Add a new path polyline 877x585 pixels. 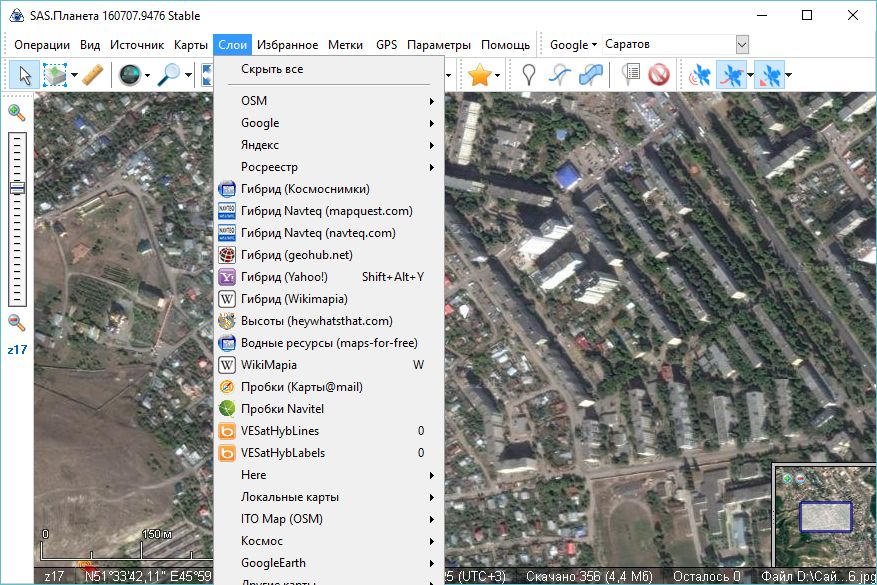[559, 75]
